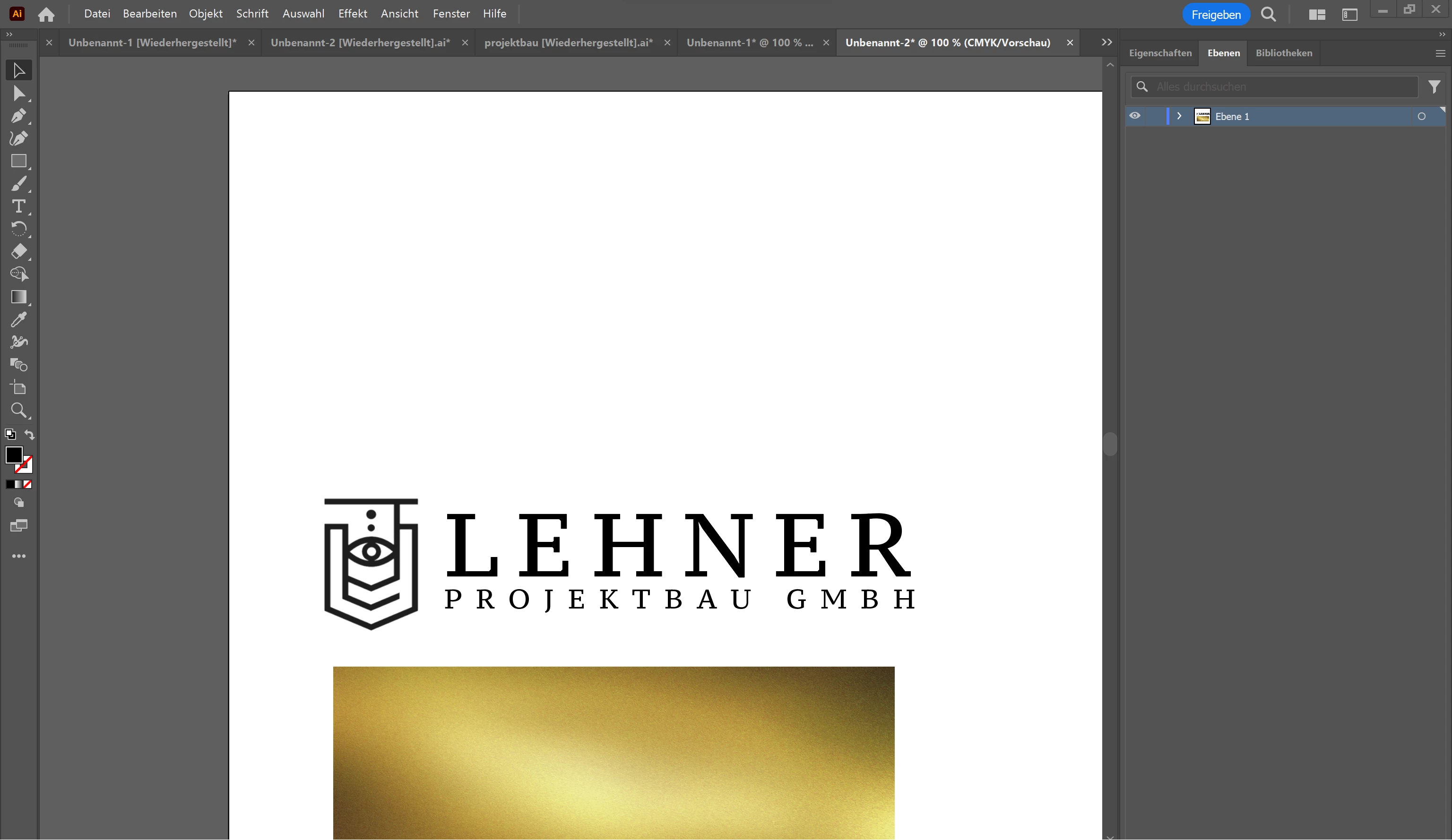Select the Type tool
The height and width of the screenshot is (840, 1452).
pos(18,206)
